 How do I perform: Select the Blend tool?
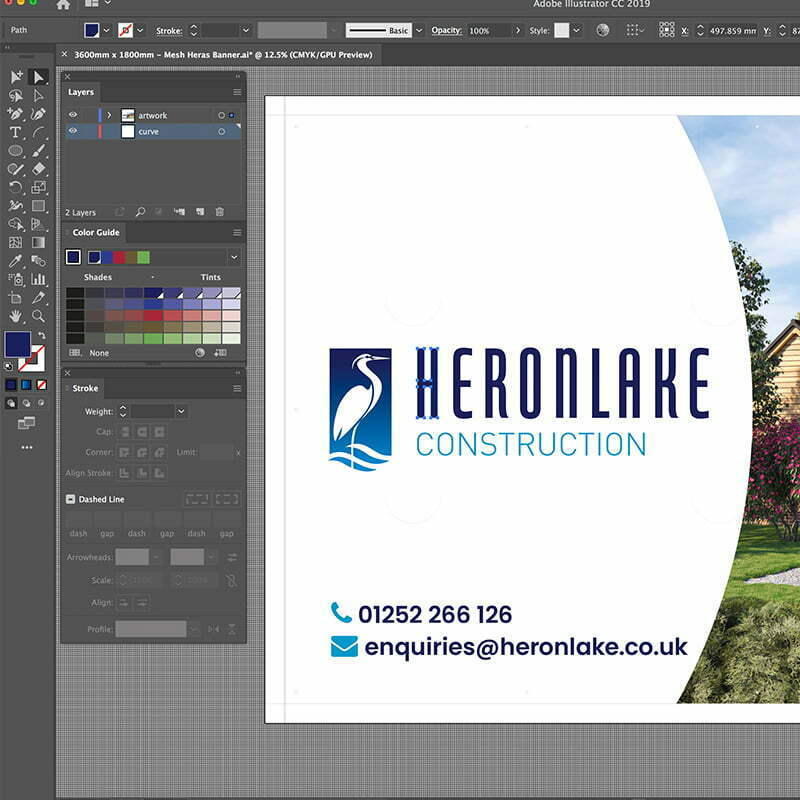tap(38, 261)
